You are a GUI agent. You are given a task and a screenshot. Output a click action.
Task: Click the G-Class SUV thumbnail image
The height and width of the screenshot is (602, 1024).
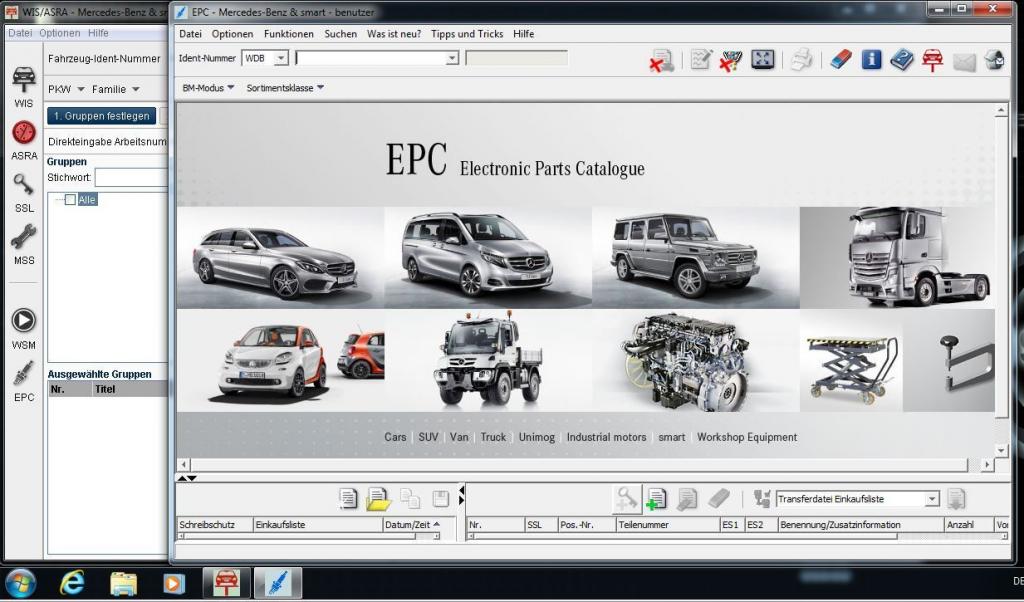[x=695, y=256]
